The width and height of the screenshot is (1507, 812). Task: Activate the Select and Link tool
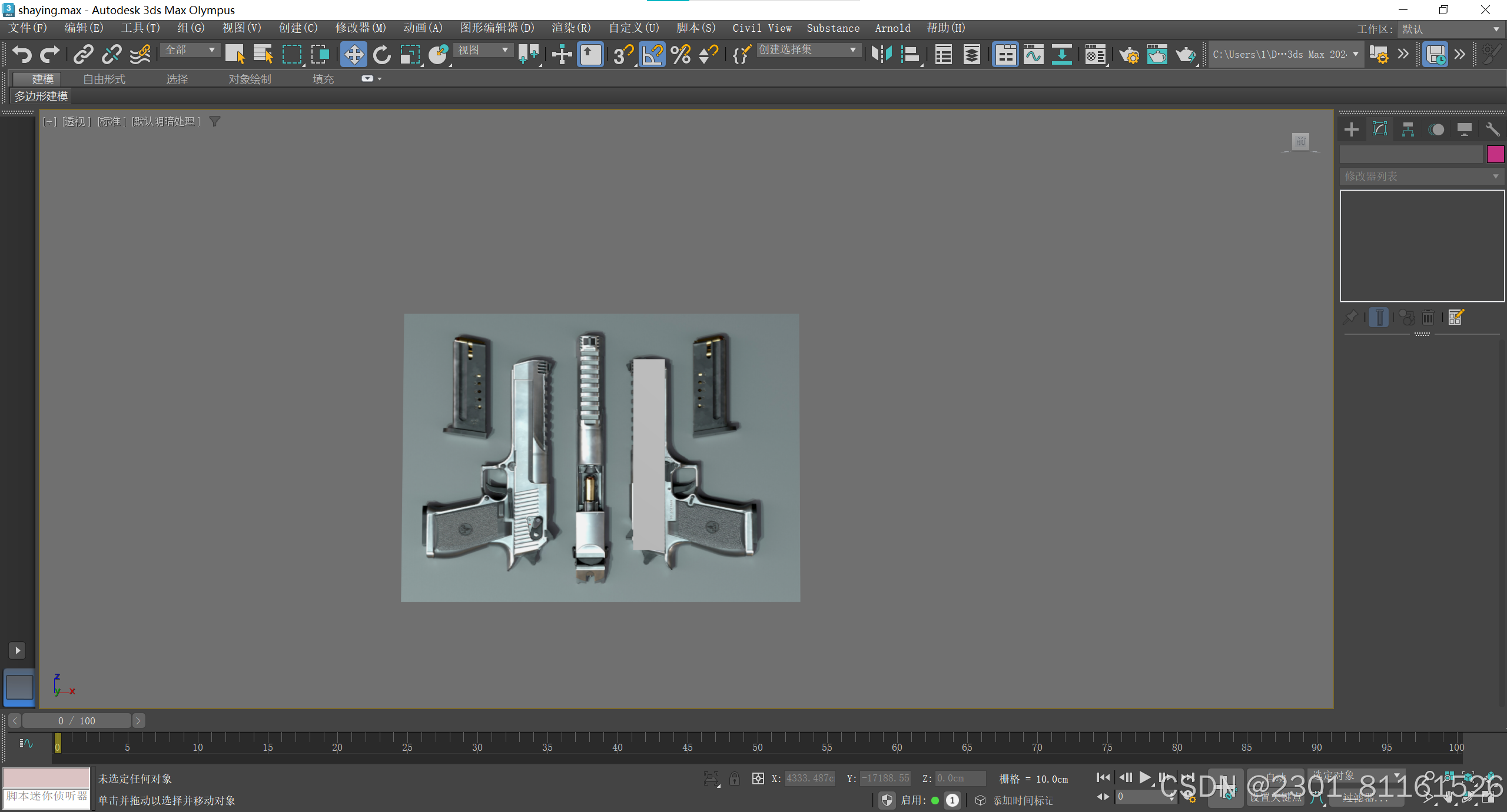point(83,55)
